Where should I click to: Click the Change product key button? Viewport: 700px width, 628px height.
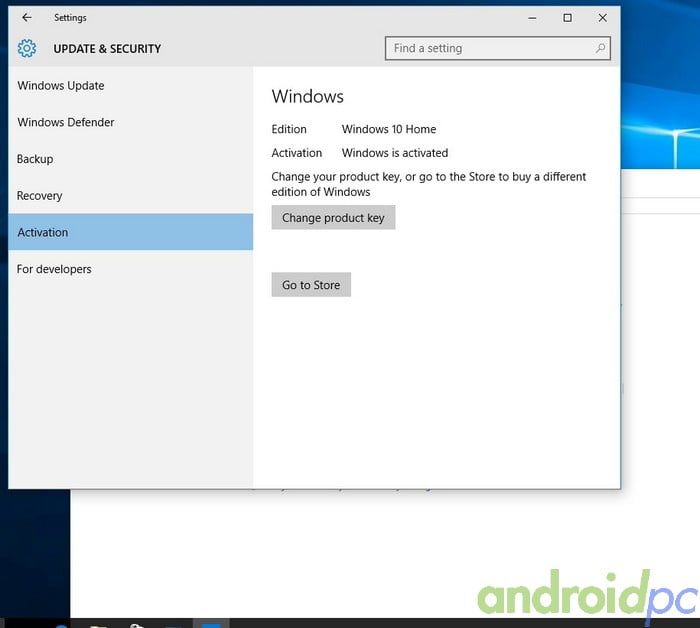pos(333,218)
